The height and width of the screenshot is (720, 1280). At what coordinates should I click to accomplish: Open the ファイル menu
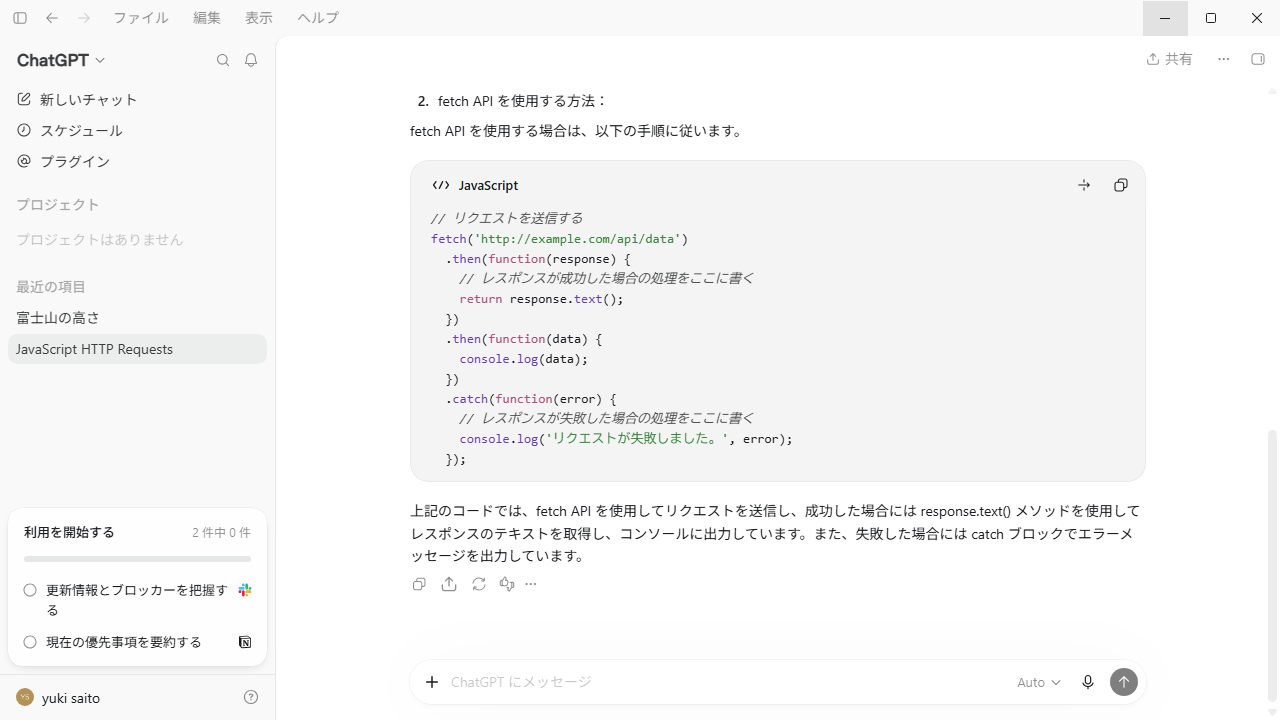tap(141, 18)
